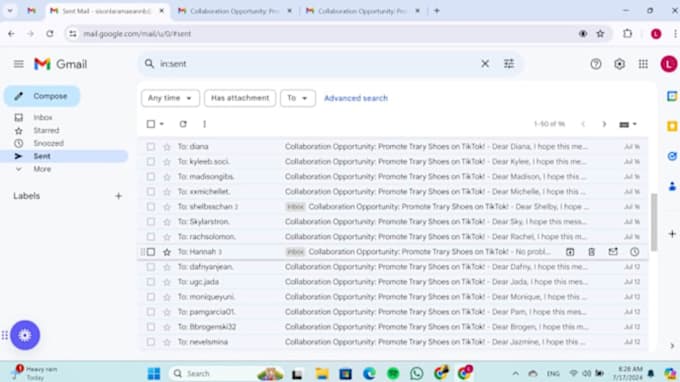
Task: Open Contacts side panel icon
Action: (x=672, y=186)
